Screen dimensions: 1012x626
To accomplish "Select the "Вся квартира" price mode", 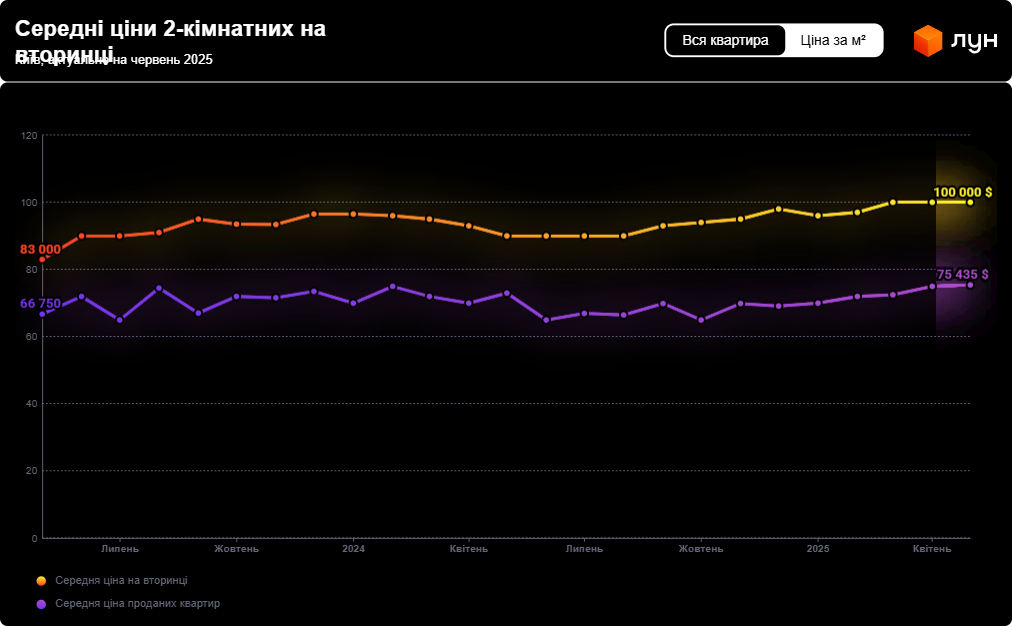I will [x=725, y=40].
